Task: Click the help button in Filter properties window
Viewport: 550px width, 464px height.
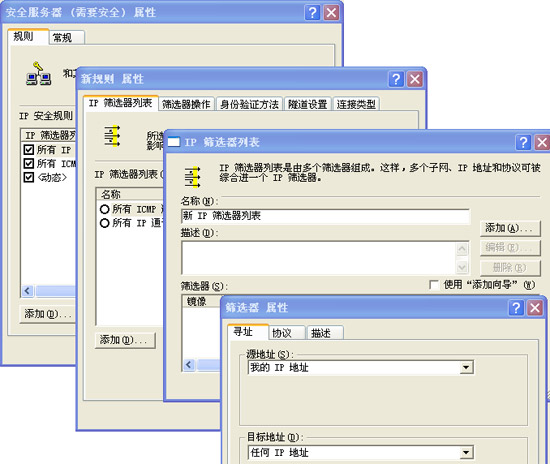Action: point(516,308)
